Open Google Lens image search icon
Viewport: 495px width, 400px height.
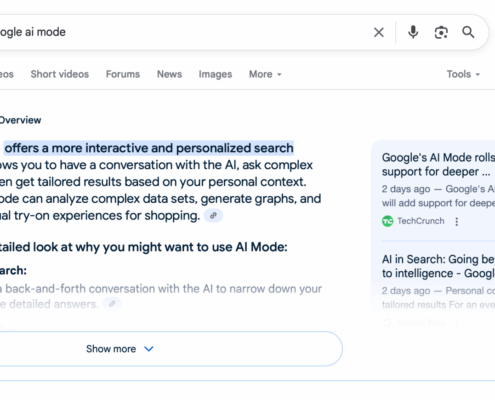click(x=441, y=33)
